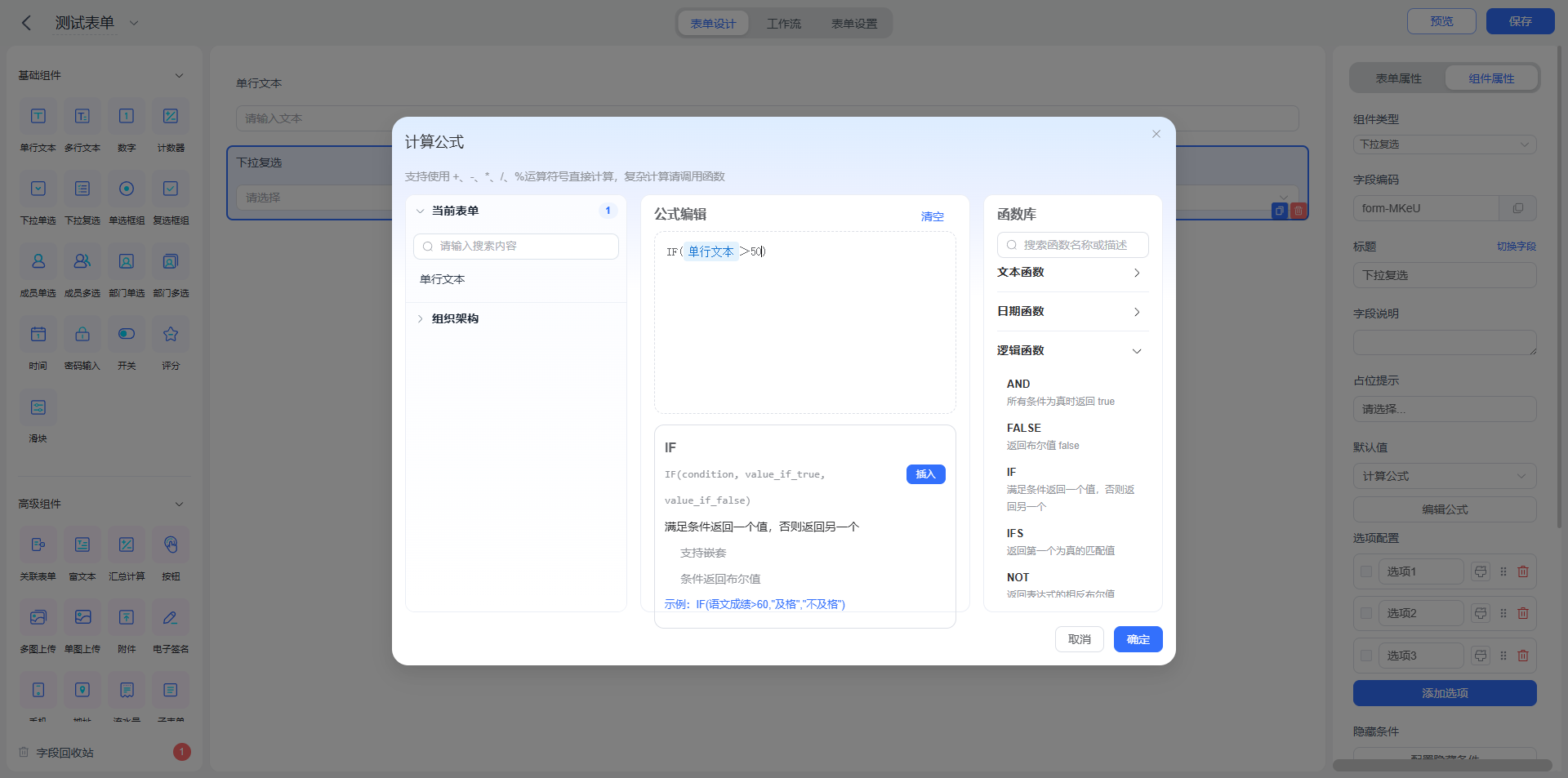The height and width of the screenshot is (778, 1568).
Task: Select the 计数器 component icon
Action: tap(171, 117)
